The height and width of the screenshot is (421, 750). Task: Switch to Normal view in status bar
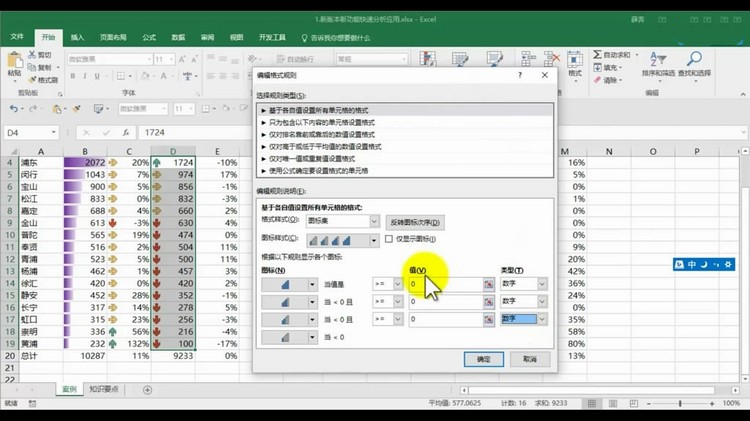point(592,403)
